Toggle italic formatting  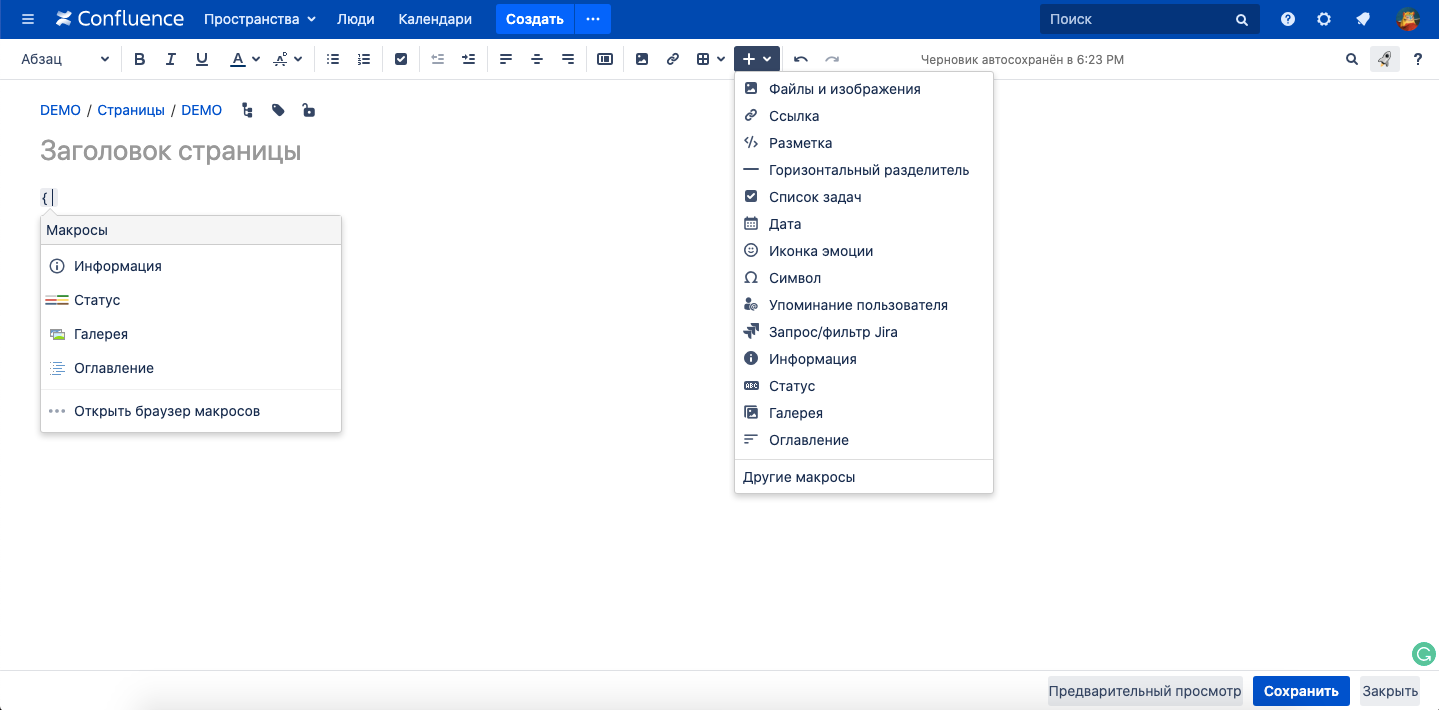pos(171,59)
